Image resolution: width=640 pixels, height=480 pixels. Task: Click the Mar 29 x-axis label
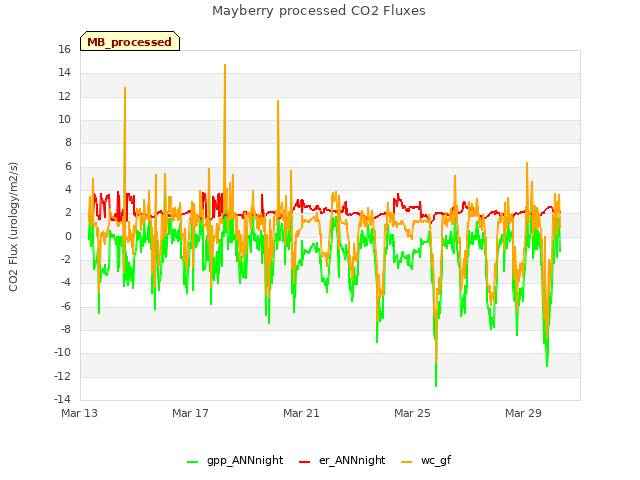click(x=523, y=413)
